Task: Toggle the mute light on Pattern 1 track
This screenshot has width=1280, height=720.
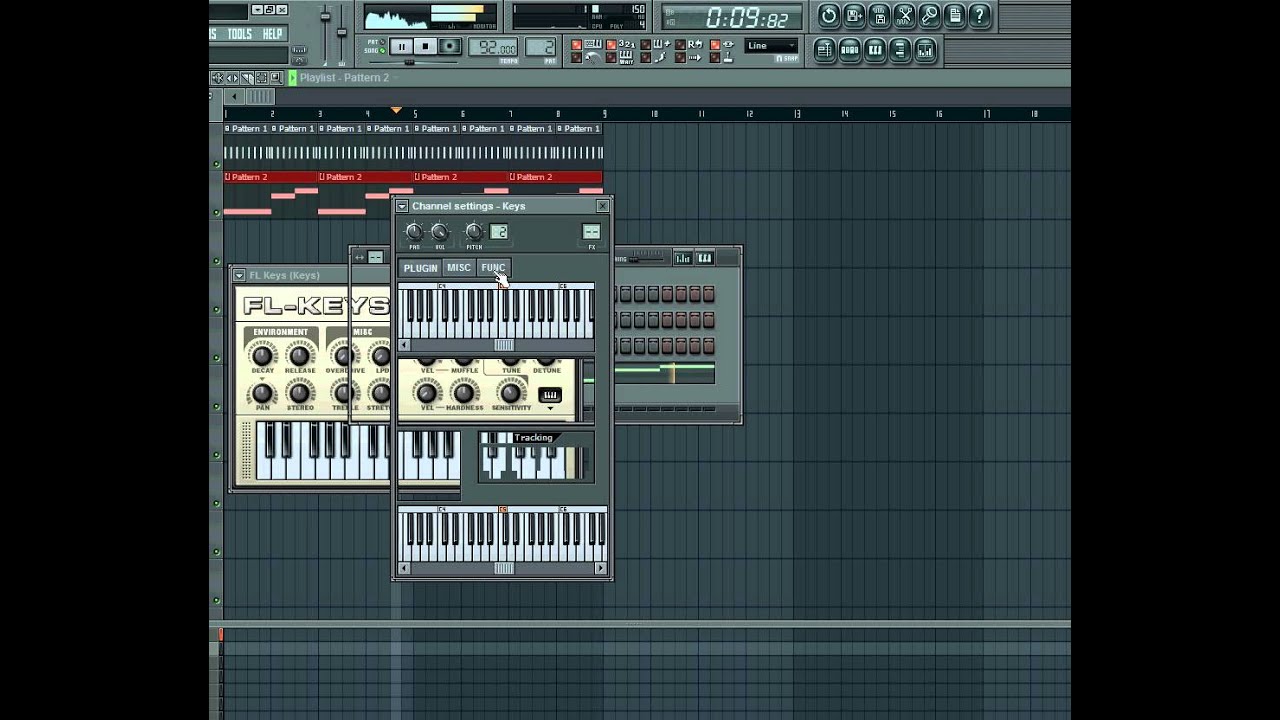Action: click(217, 164)
